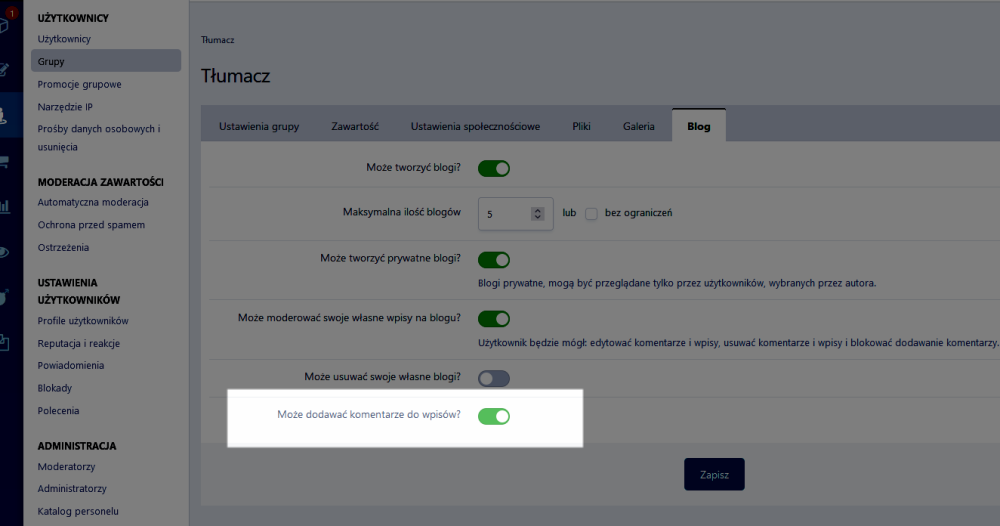Screen dimensions: 1000x526
Task: Toggle the 'Może tworzyć blogi?' switch
Action: pos(494,168)
